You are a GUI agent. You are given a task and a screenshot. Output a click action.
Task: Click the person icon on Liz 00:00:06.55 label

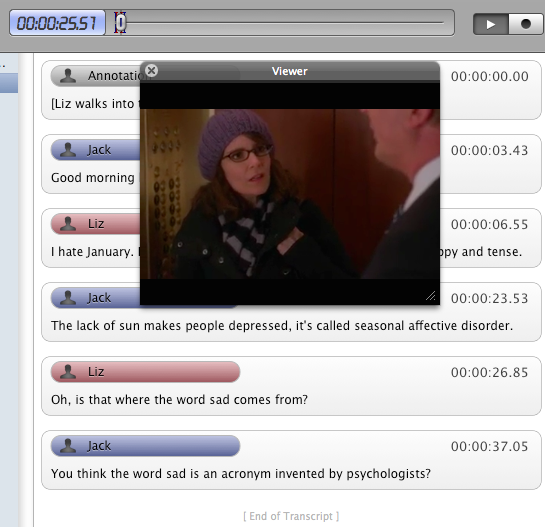click(68, 224)
